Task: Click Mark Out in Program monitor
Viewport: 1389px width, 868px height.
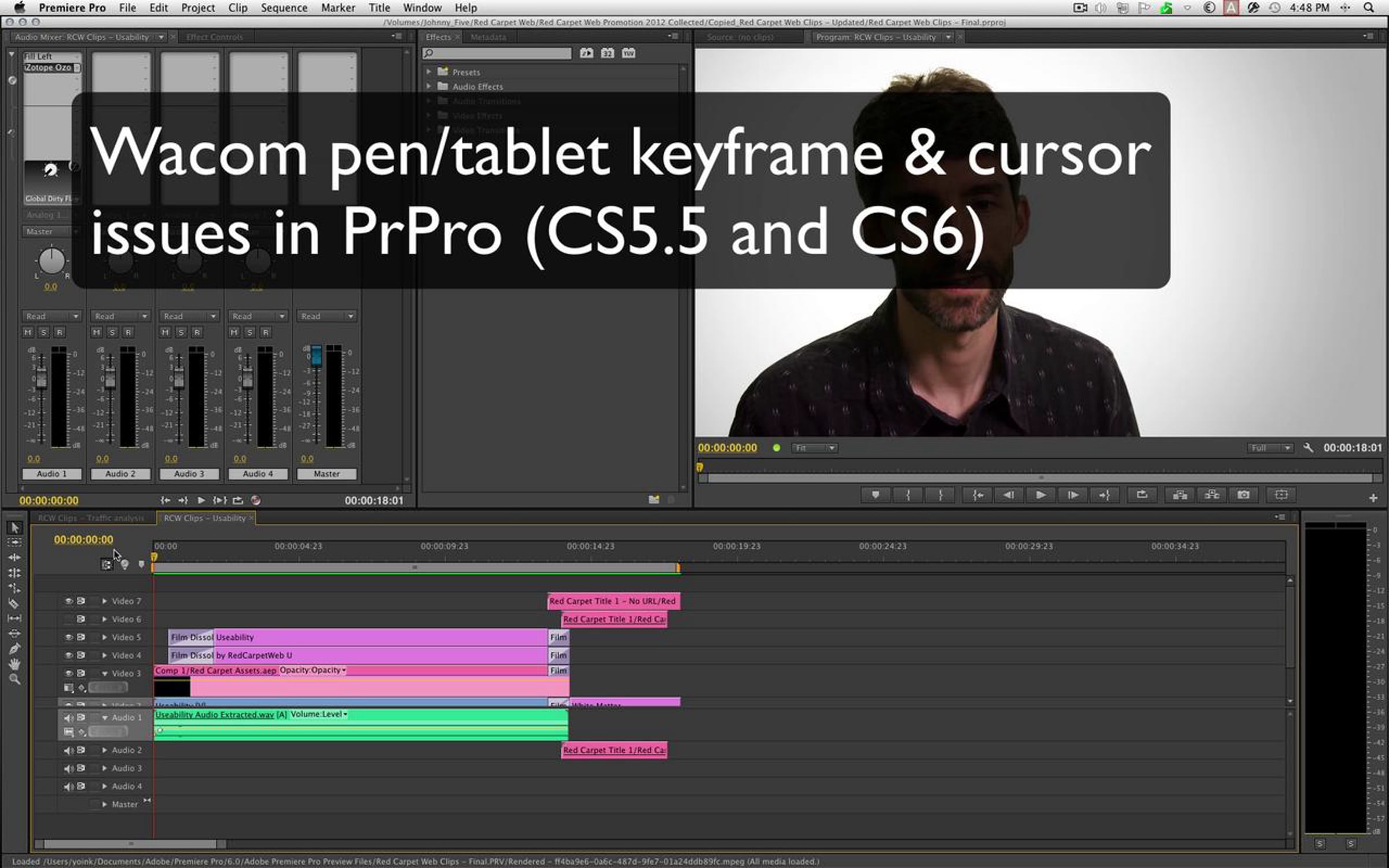Action: pyautogui.click(x=940, y=495)
